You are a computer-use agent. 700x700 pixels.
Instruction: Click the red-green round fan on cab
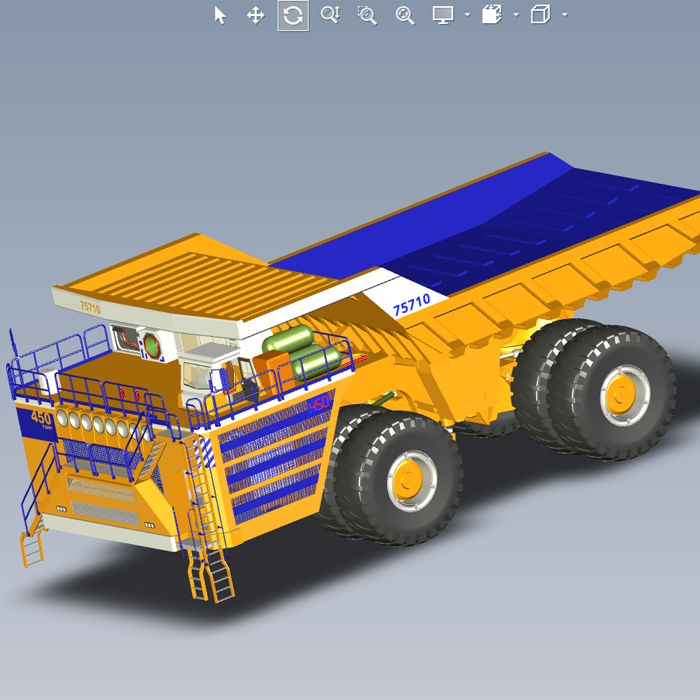[152, 346]
